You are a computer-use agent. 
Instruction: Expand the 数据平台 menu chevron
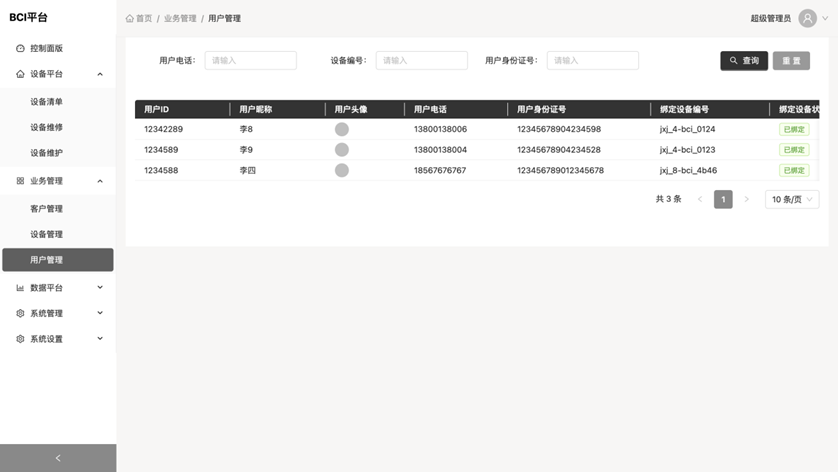pyautogui.click(x=100, y=288)
